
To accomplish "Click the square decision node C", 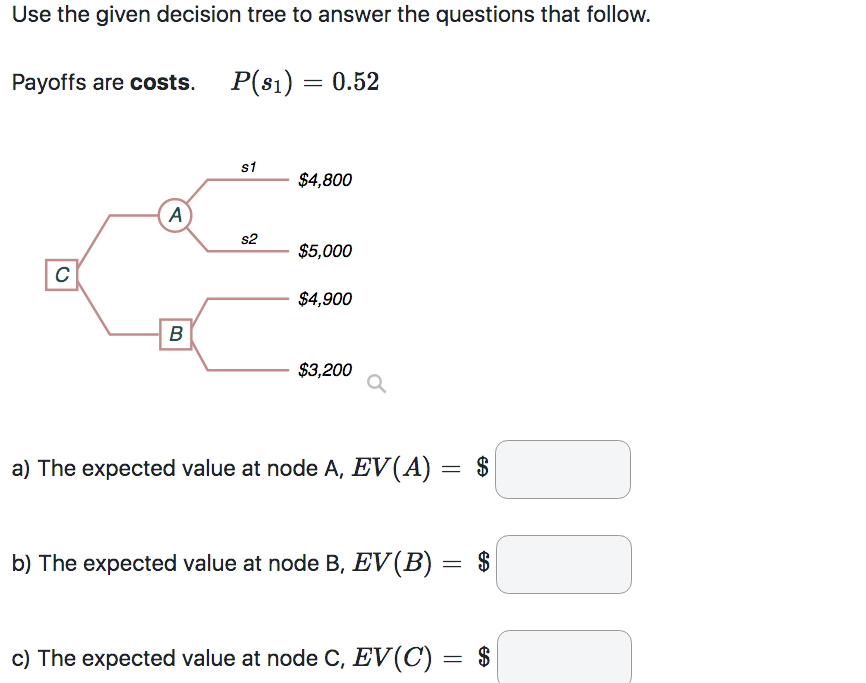I will click(61, 274).
